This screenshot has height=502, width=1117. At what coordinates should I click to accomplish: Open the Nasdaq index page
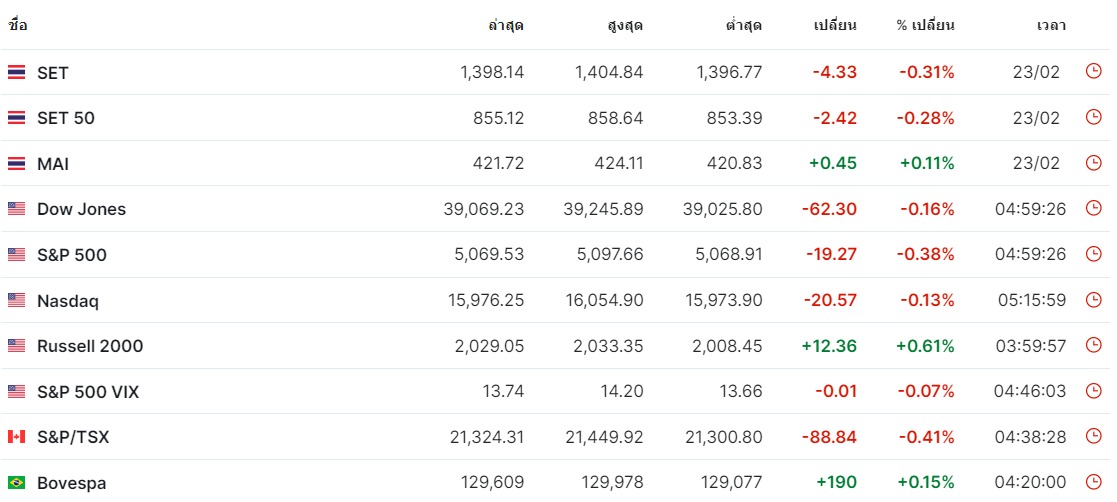pyautogui.click(x=68, y=301)
